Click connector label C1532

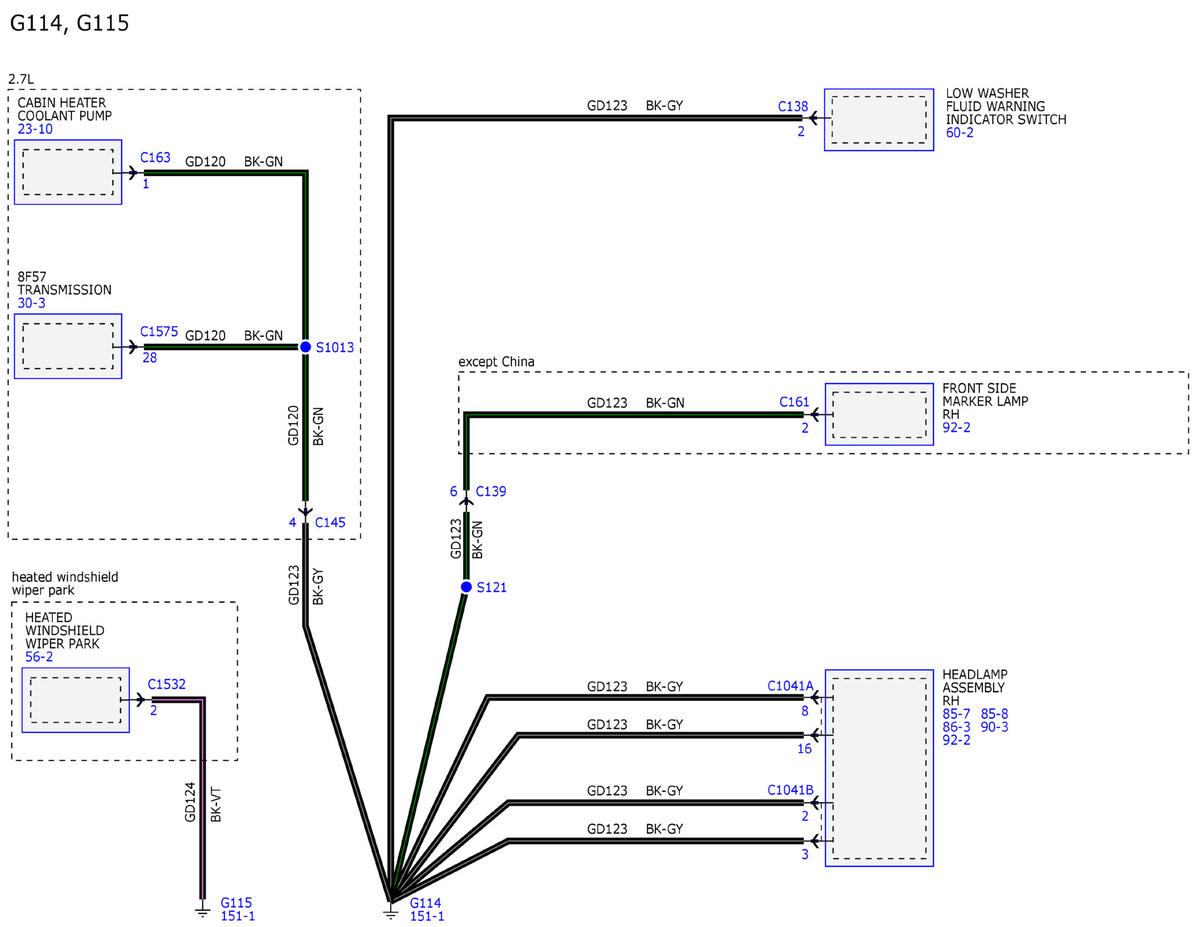click(166, 685)
